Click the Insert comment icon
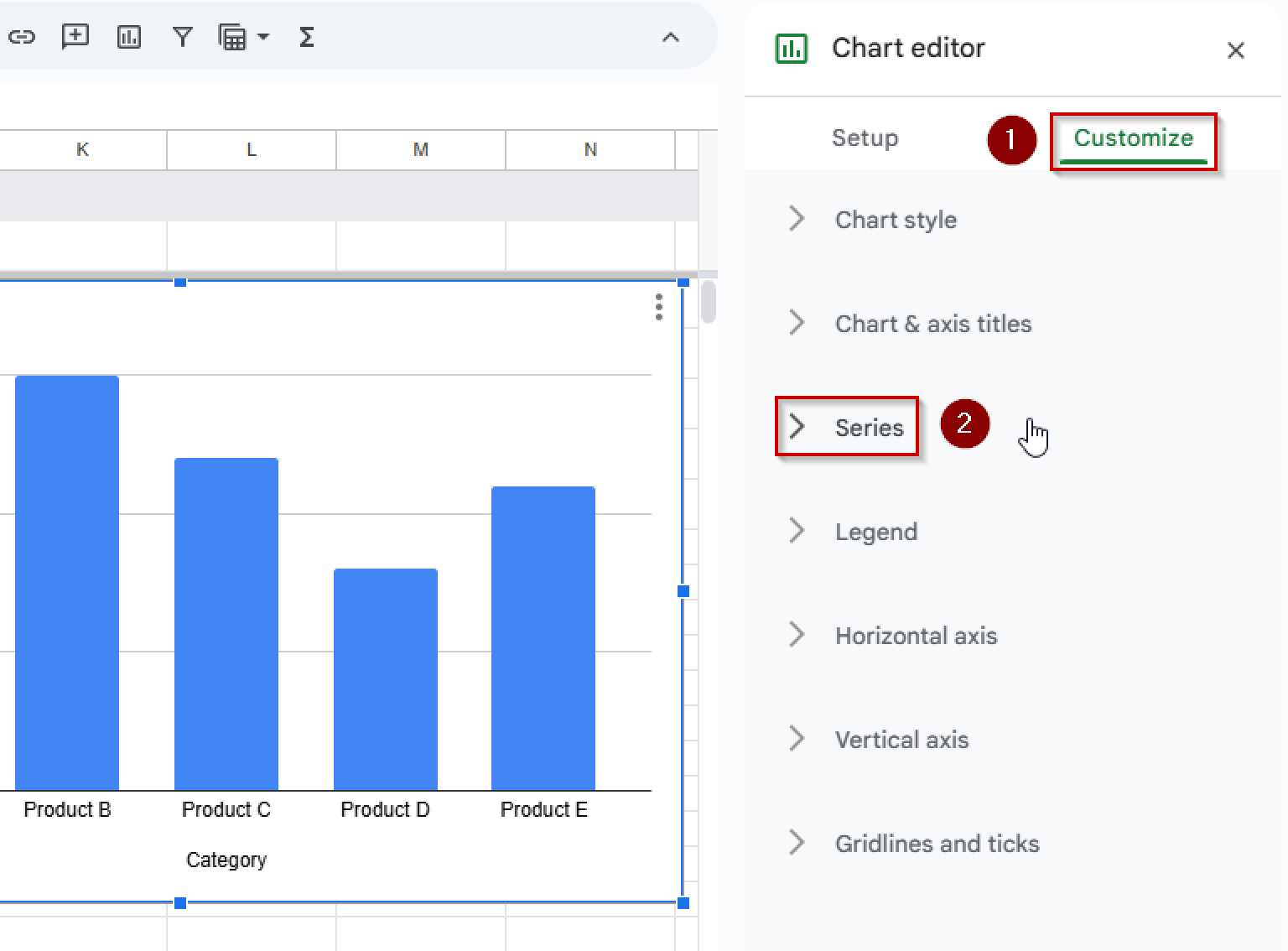The height and width of the screenshot is (951, 1288). coord(75,36)
